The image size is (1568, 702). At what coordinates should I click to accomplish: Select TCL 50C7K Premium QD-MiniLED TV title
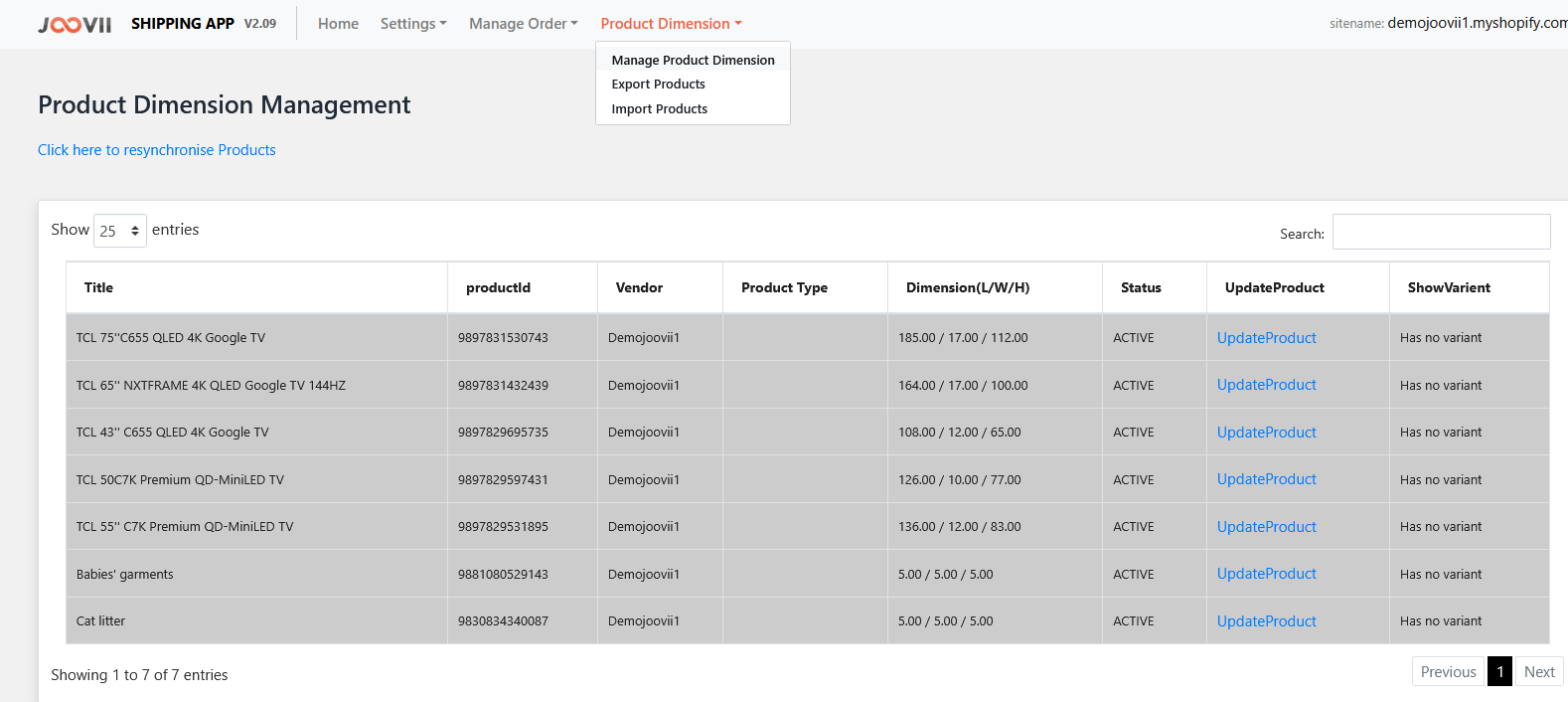180,480
